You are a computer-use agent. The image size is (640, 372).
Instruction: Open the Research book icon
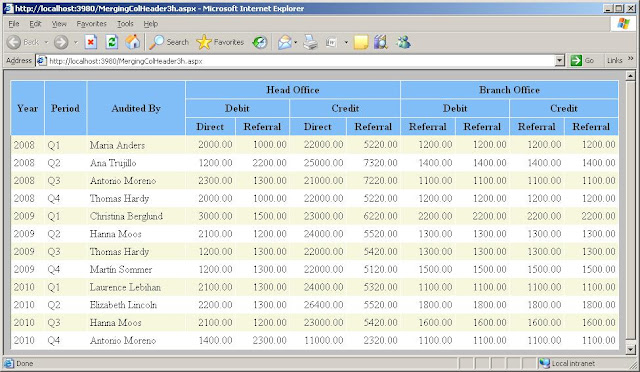coord(381,42)
